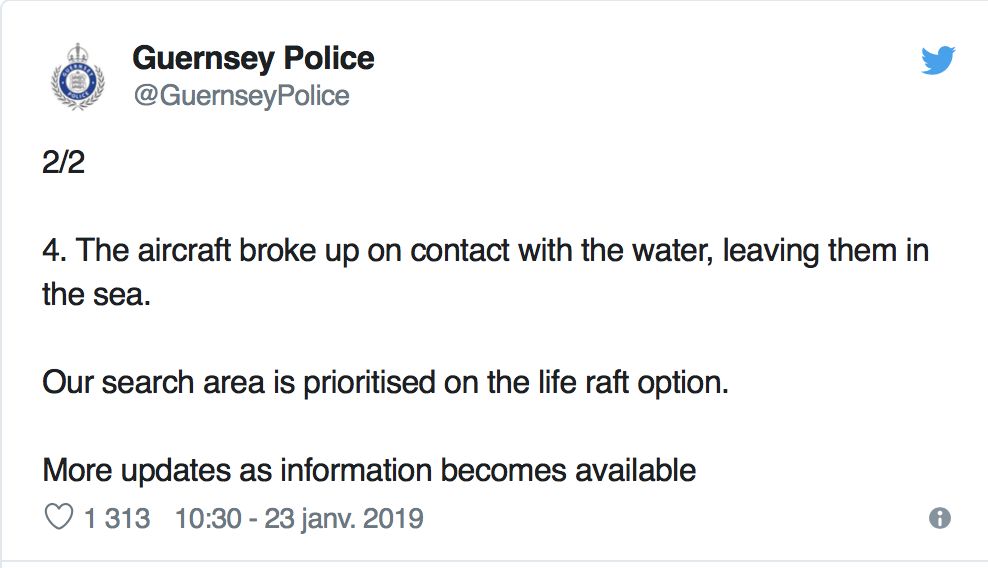
Task: Select the aircraft broke up sentence line
Action: coord(485,250)
